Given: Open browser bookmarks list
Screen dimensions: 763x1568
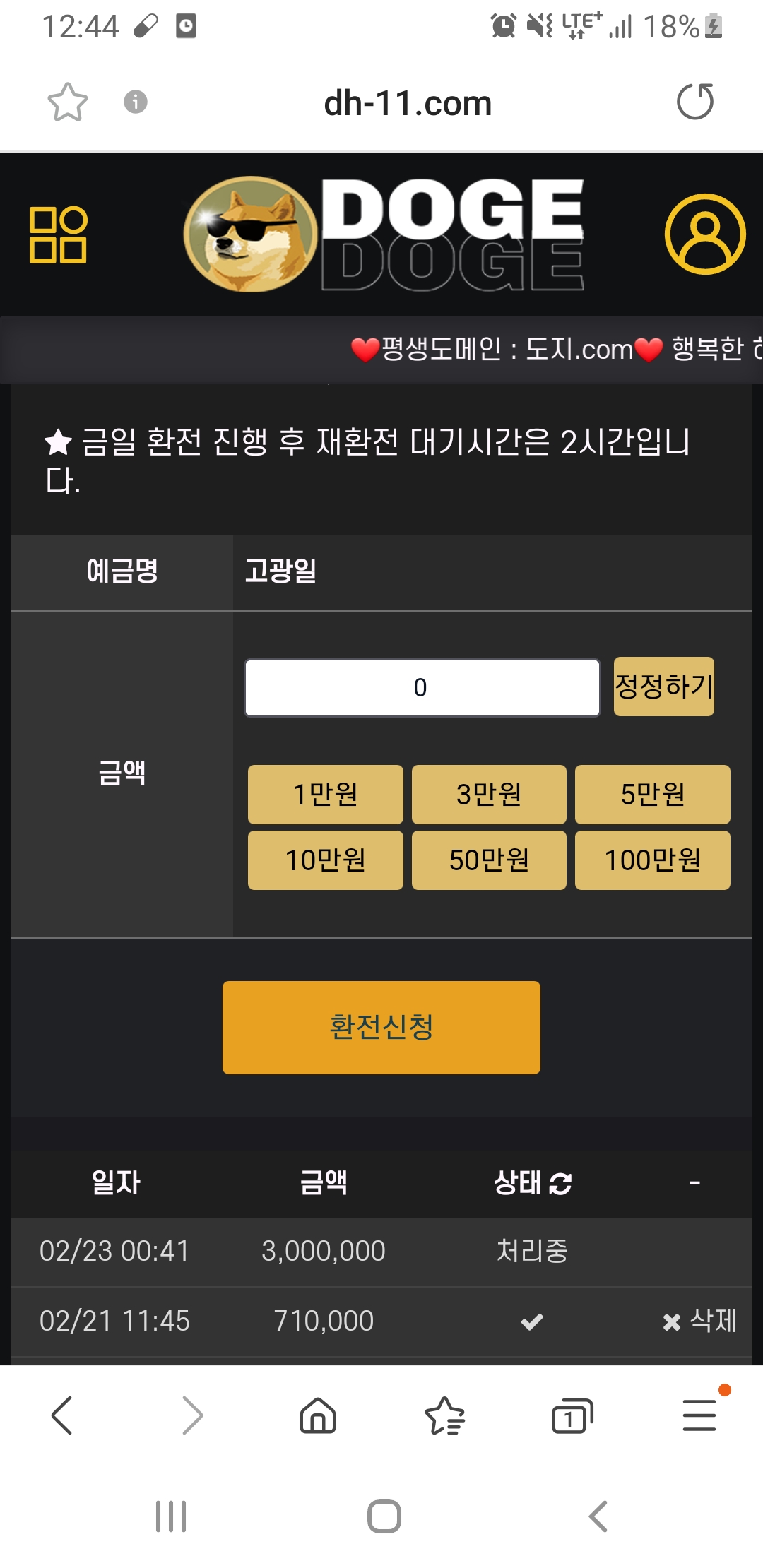Looking at the screenshot, I should tap(444, 1415).
